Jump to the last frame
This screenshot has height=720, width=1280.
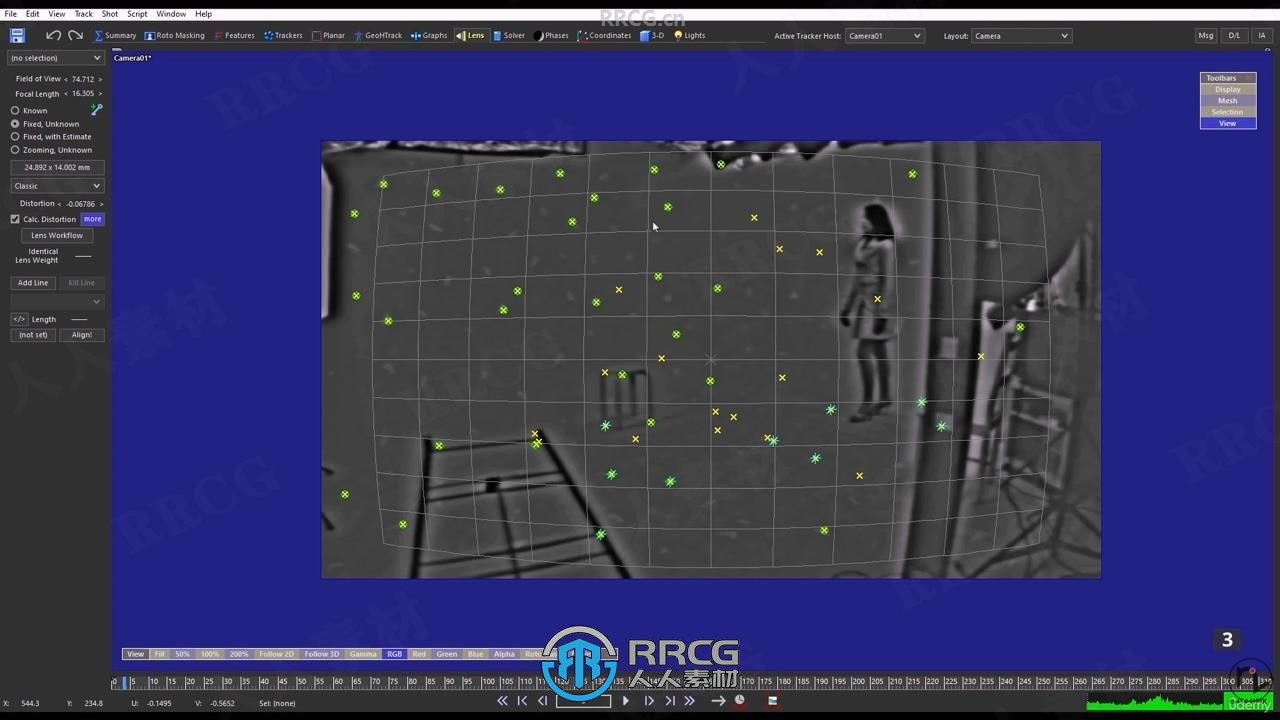pos(689,701)
